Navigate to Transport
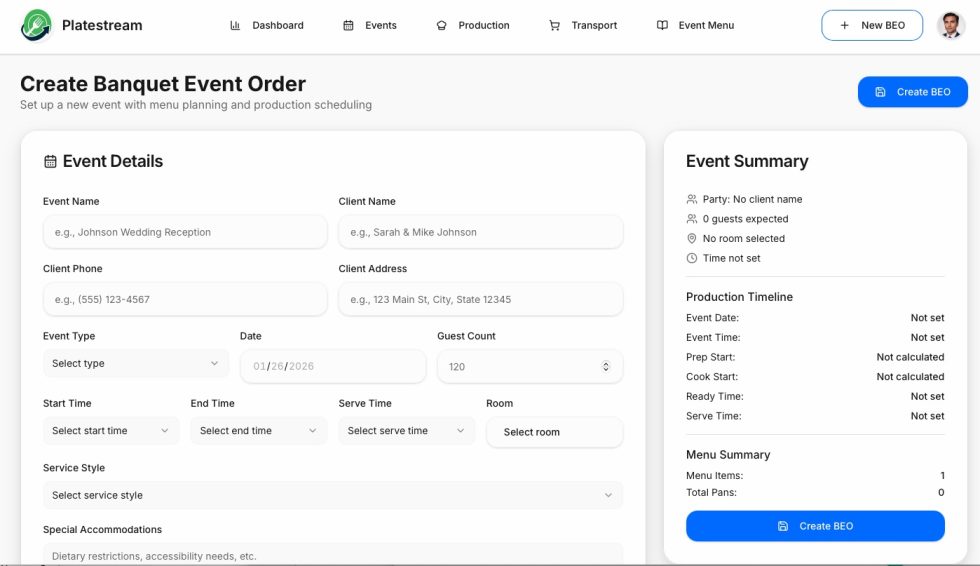Viewport: 980px width, 566px height. coord(583,26)
